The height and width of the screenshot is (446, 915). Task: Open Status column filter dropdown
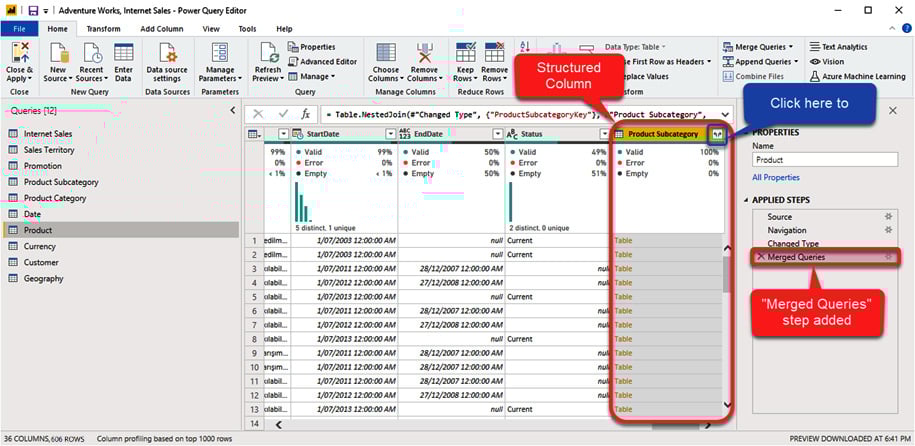[x=605, y=134]
